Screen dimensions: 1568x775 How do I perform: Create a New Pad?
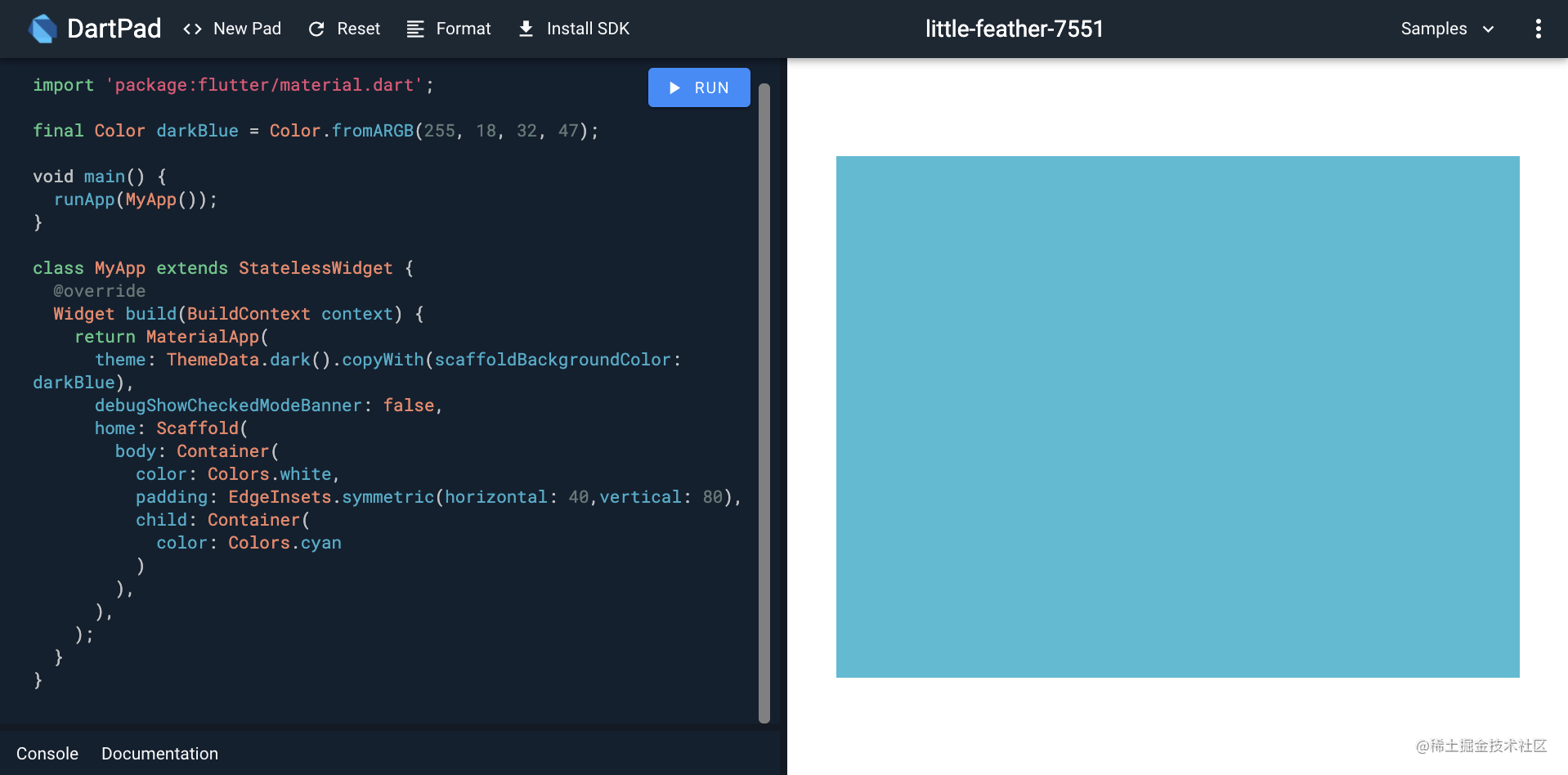click(232, 29)
